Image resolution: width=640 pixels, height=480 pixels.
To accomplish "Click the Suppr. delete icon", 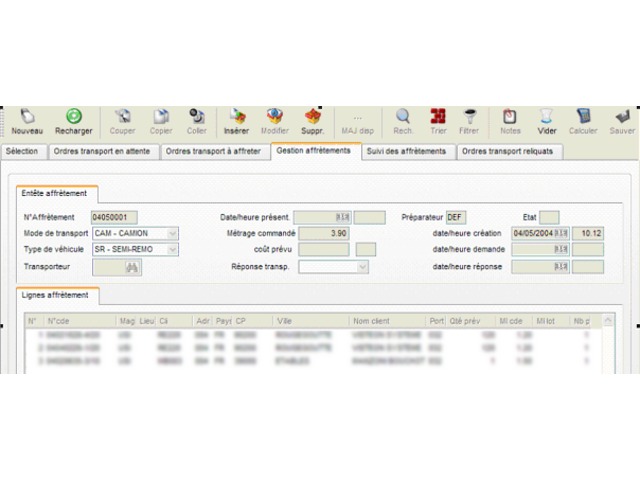I will click(x=313, y=117).
